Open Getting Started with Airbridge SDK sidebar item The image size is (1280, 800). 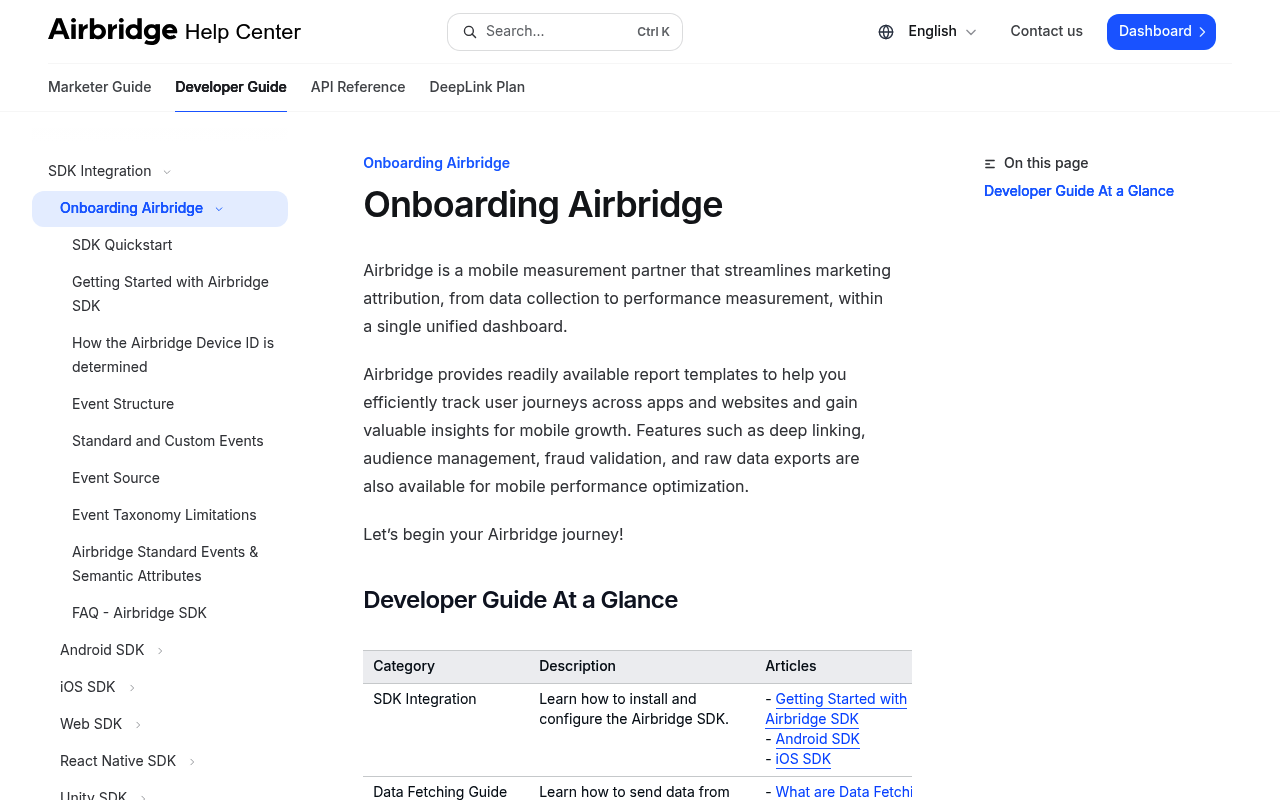[x=170, y=294]
